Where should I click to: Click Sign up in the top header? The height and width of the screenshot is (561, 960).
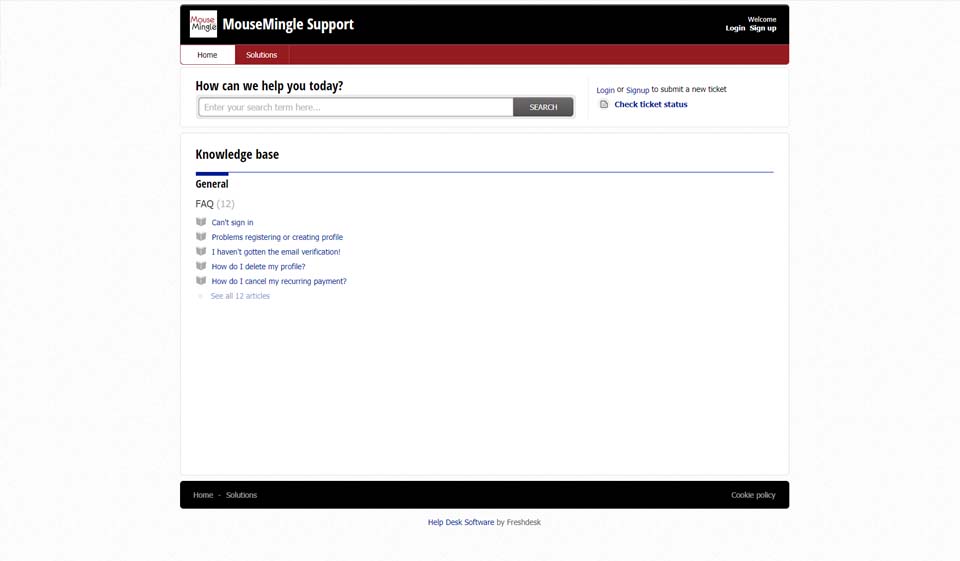point(763,28)
